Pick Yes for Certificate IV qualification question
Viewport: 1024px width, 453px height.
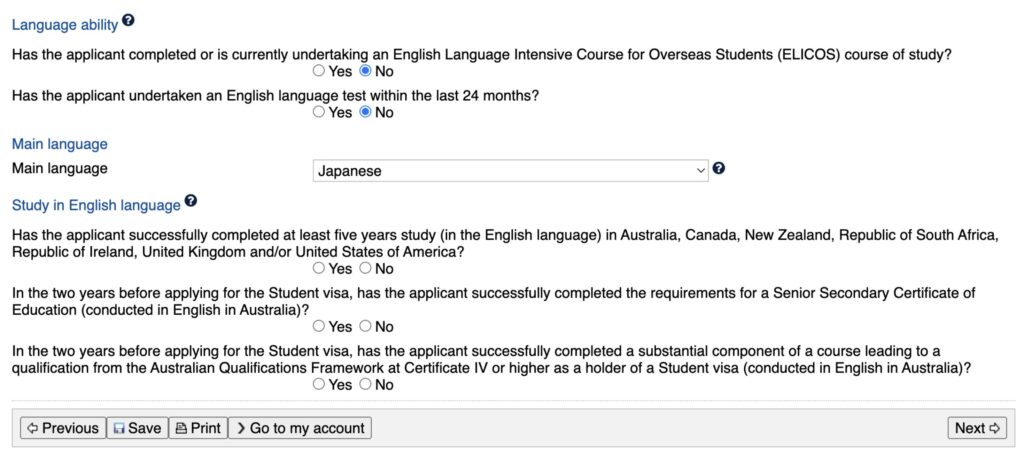(x=319, y=384)
